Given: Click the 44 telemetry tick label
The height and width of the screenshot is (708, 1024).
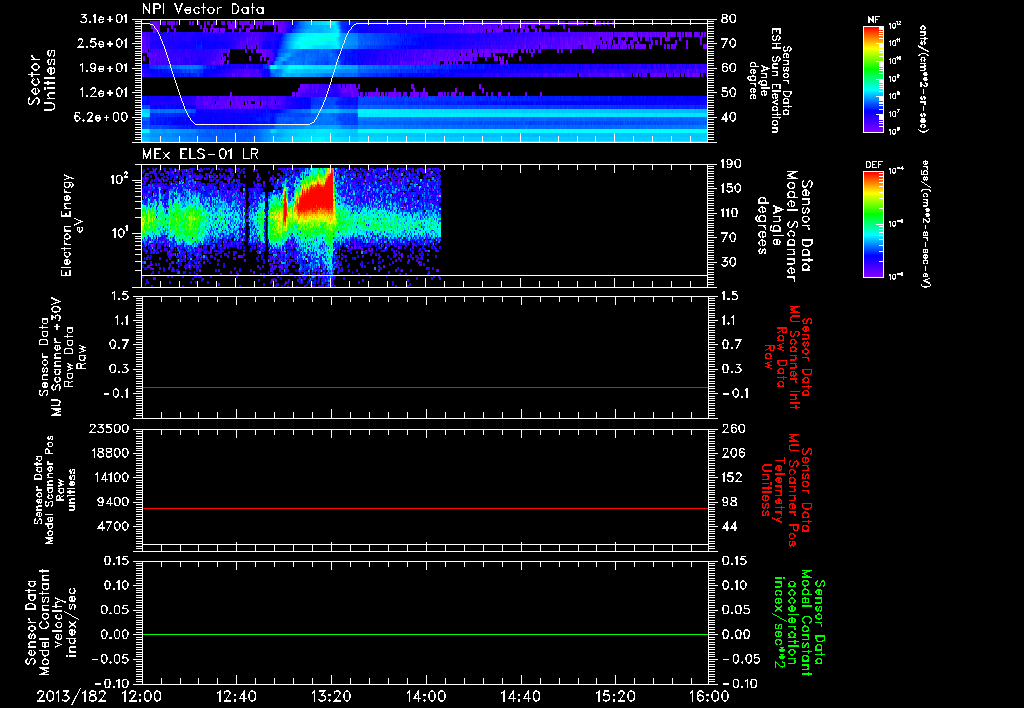Looking at the screenshot, I should point(729,526).
